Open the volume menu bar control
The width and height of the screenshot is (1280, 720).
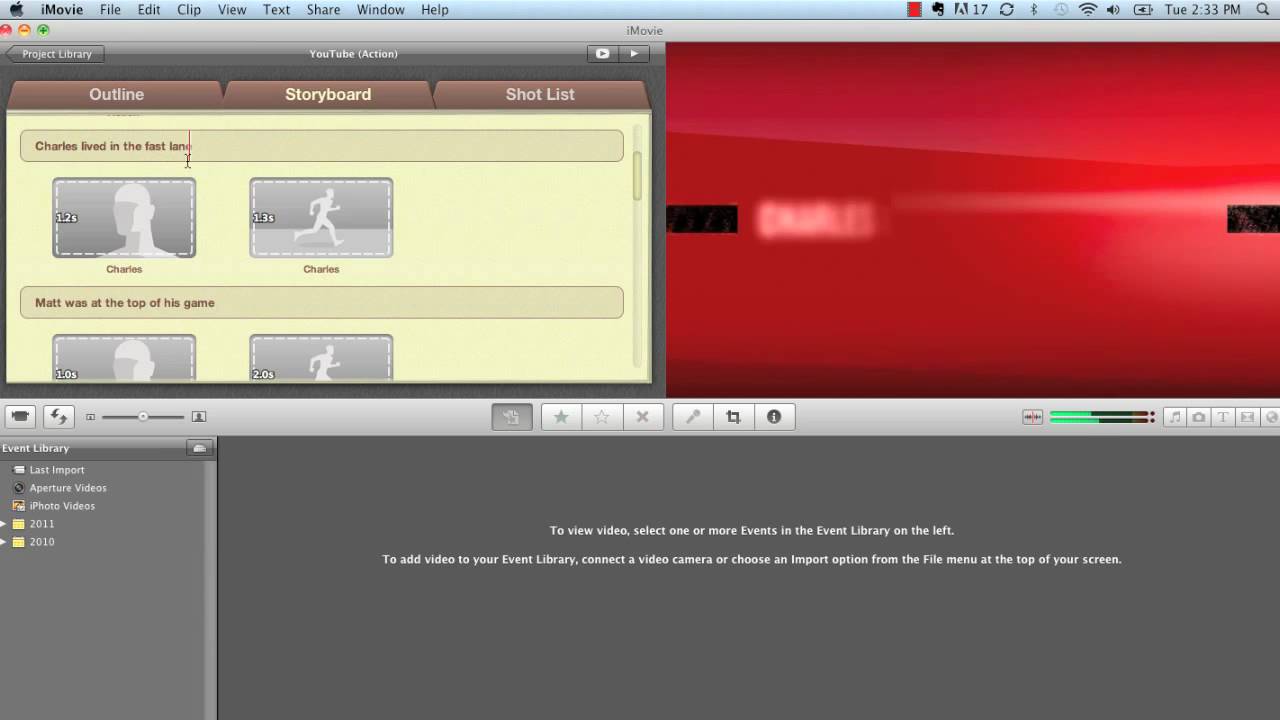[x=1115, y=10]
